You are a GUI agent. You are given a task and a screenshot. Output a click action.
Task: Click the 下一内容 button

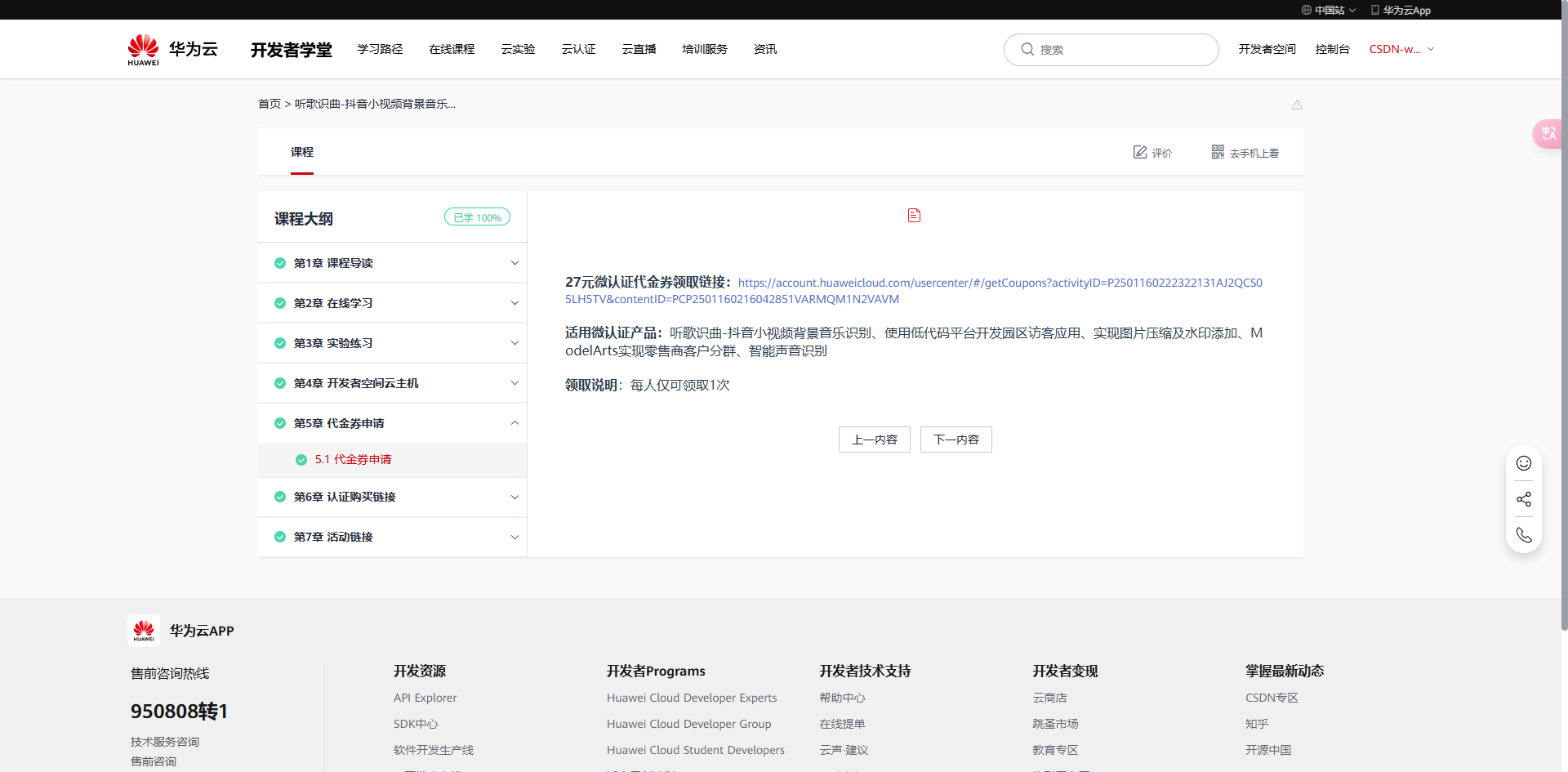(x=955, y=440)
